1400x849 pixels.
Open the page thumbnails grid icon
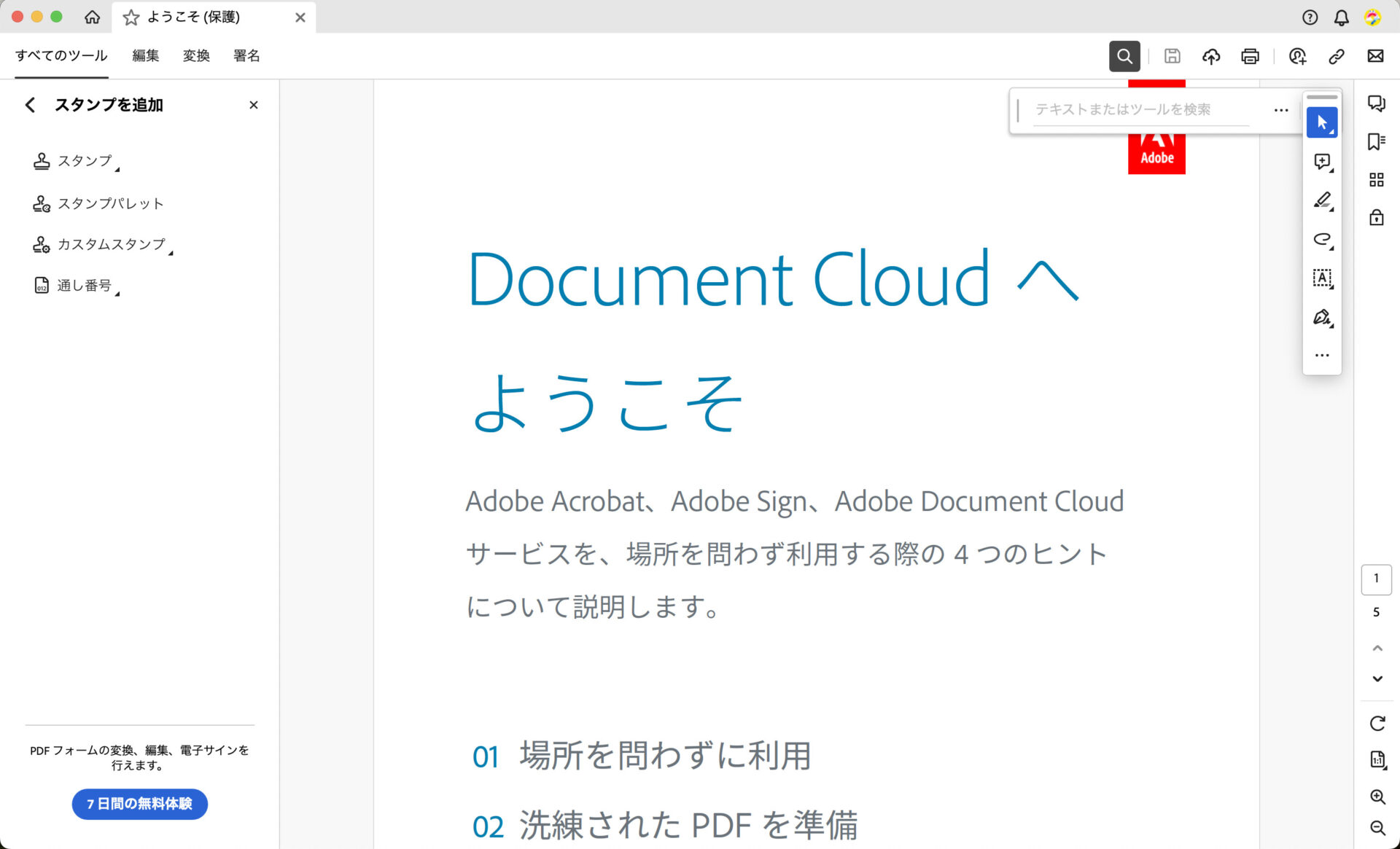pyautogui.click(x=1377, y=179)
